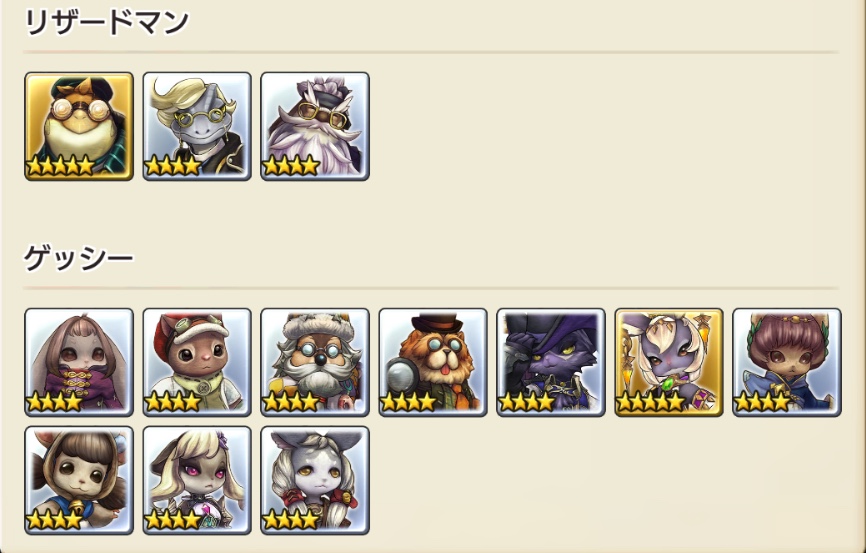Select the hooded Gessy with purple scarf
The image size is (866, 553).
pos(79,362)
